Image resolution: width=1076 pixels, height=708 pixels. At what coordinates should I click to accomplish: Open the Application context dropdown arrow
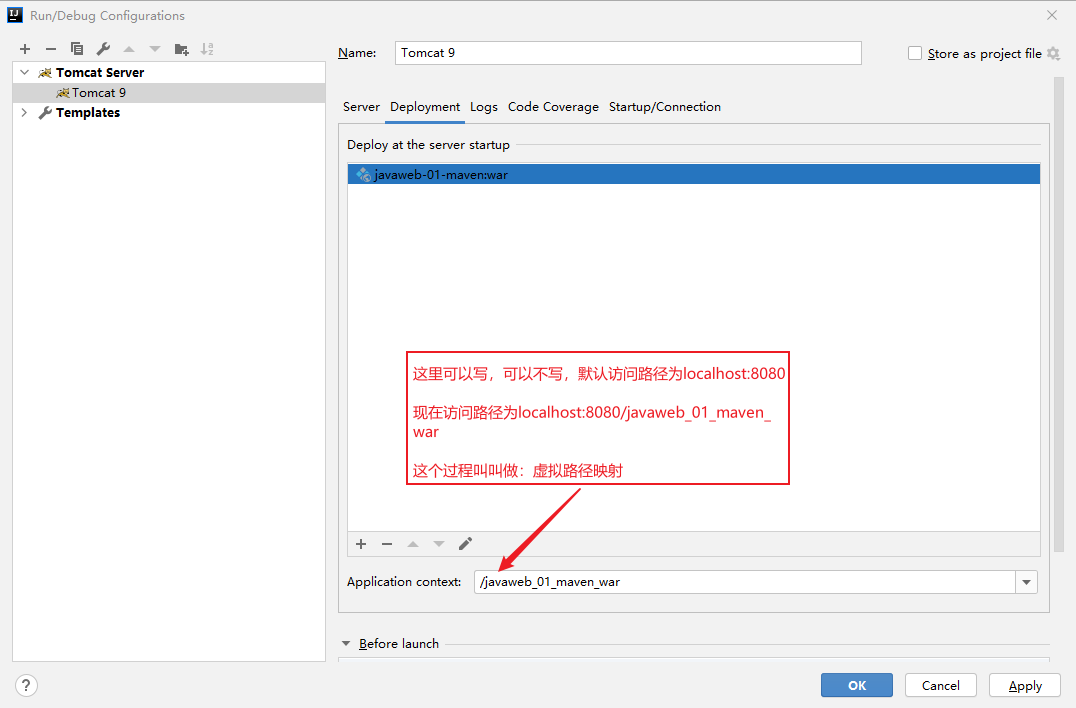click(1027, 582)
